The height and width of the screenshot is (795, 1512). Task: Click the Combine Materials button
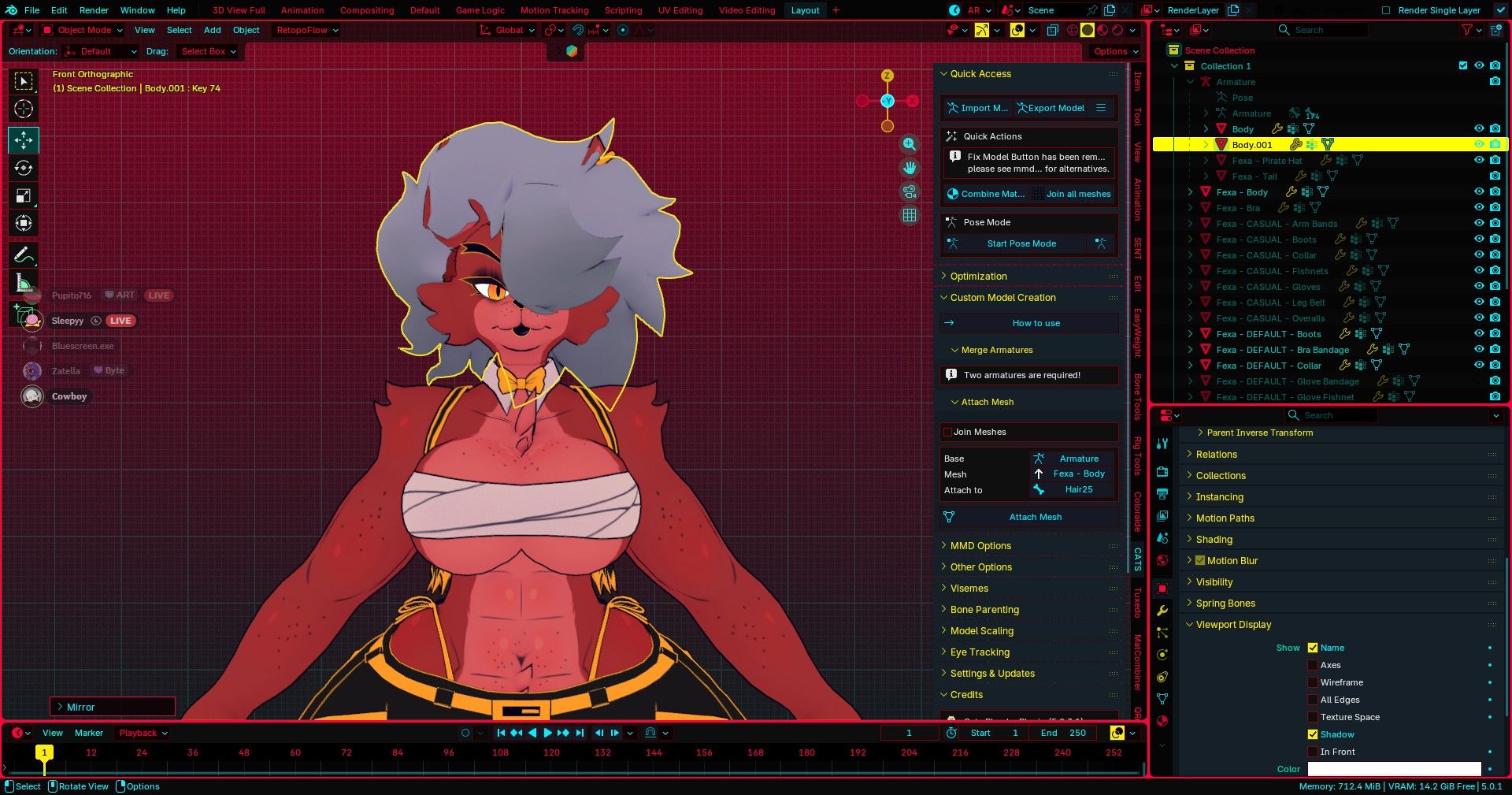[x=985, y=194]
